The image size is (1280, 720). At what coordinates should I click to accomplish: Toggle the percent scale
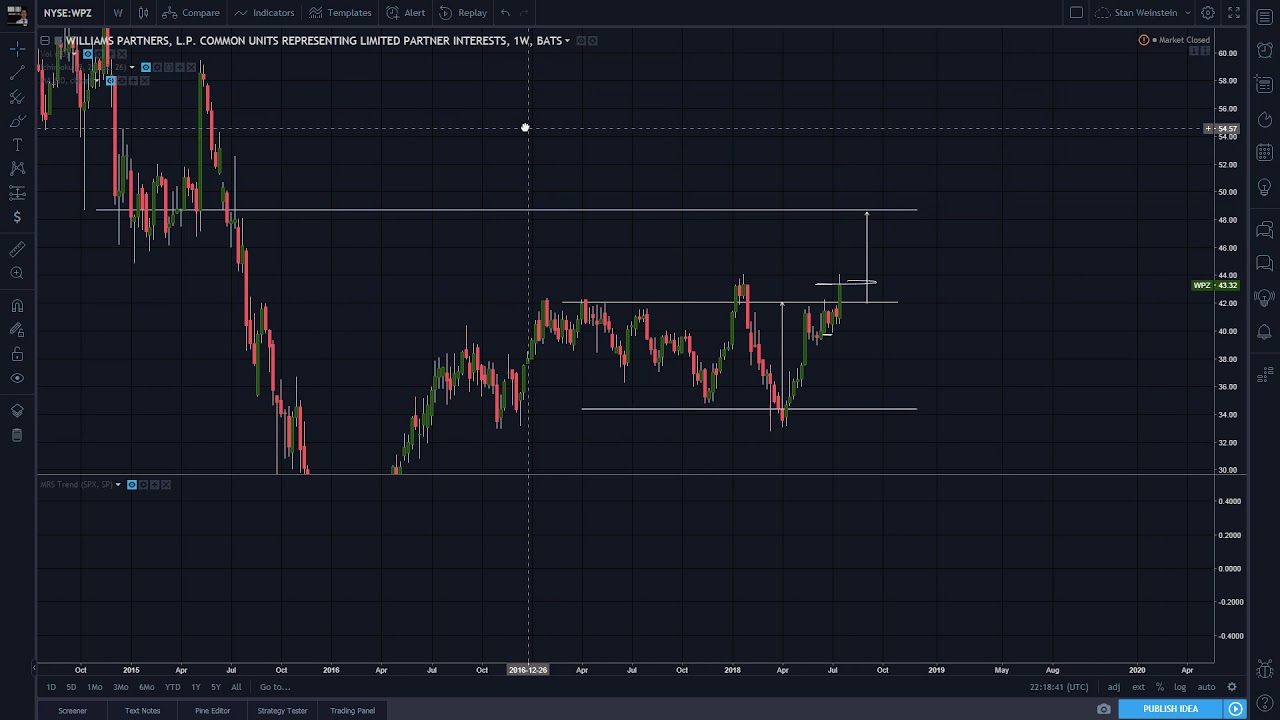coord(1160,687)
